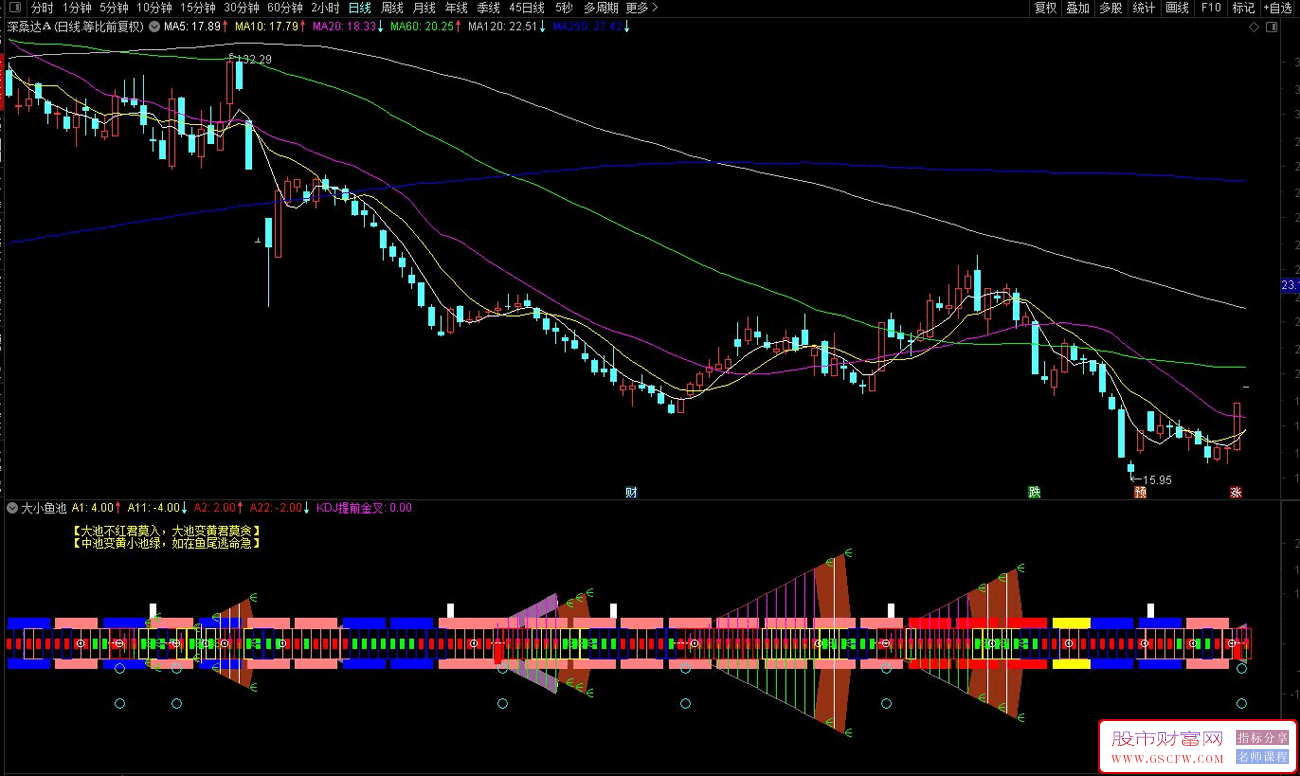The image size is (1300, 776).
Task: Click the 画线 drawing button
Action: pyautogui.click(x=1177, y=8)
